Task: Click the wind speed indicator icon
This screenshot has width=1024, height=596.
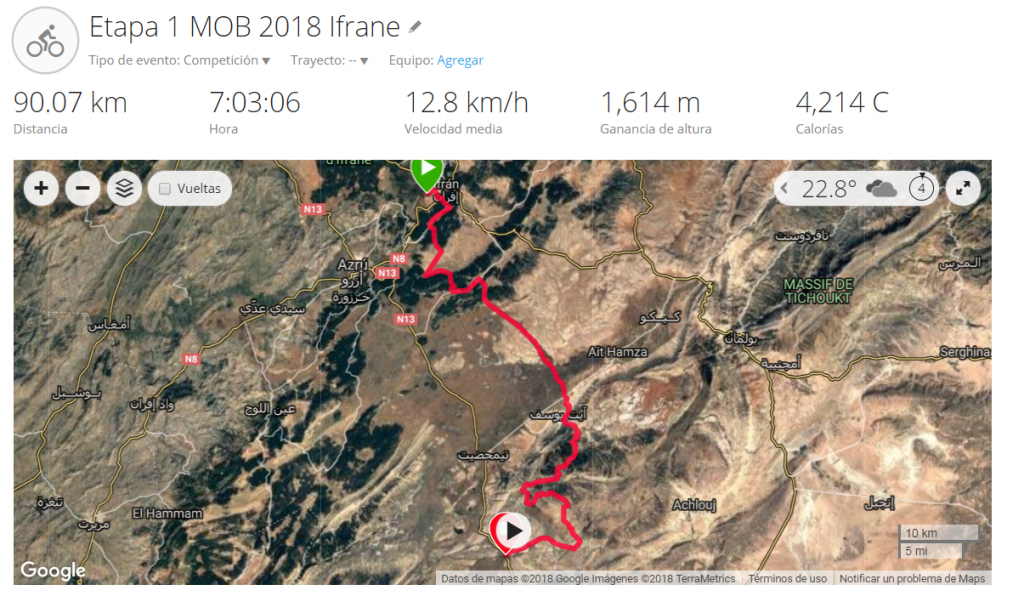Action: click(x=921, y=189)
